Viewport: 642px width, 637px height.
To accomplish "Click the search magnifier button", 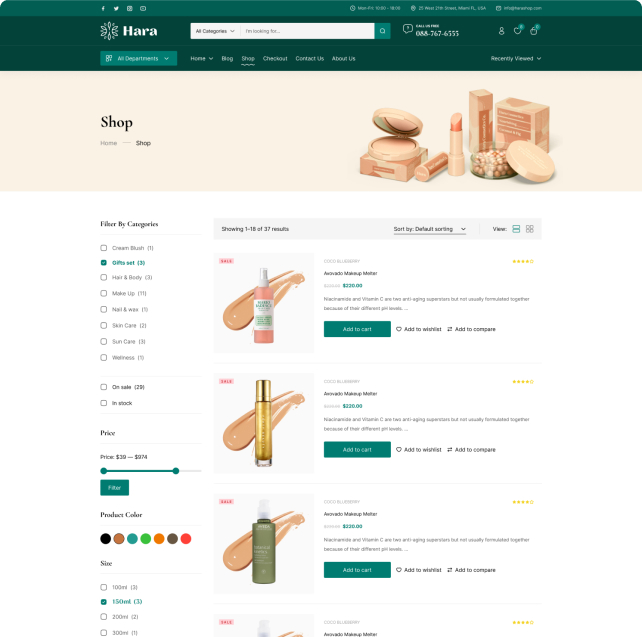I will tap(382, 31).
